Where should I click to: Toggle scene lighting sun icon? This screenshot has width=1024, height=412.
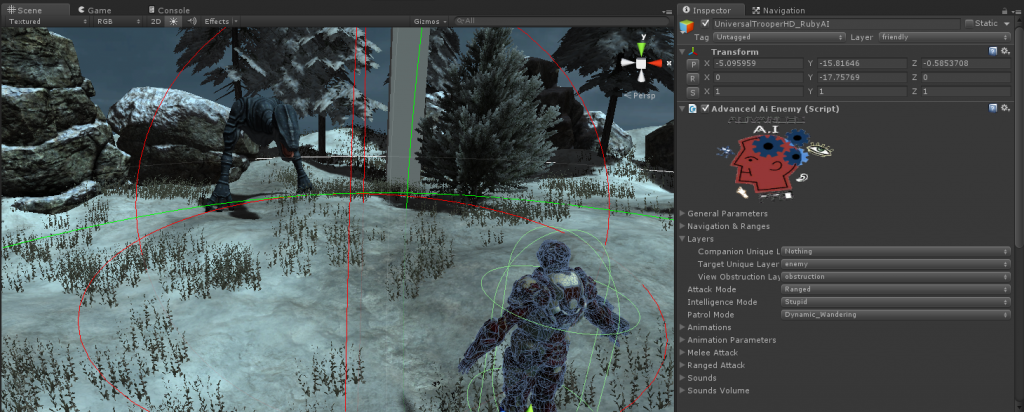pyautogui.click(x=172, y=21)
